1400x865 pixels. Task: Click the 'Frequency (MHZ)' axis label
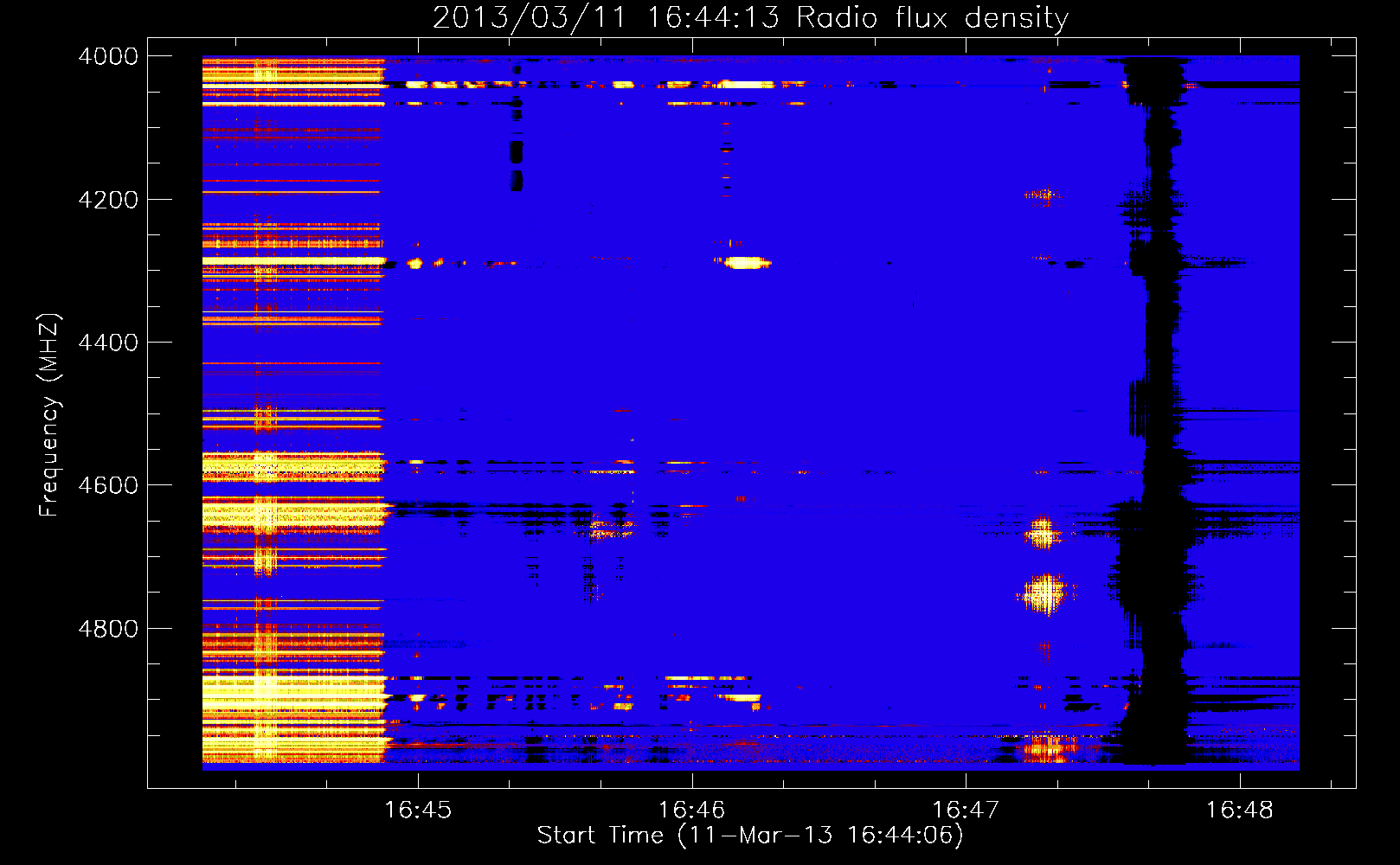point(49,415)
